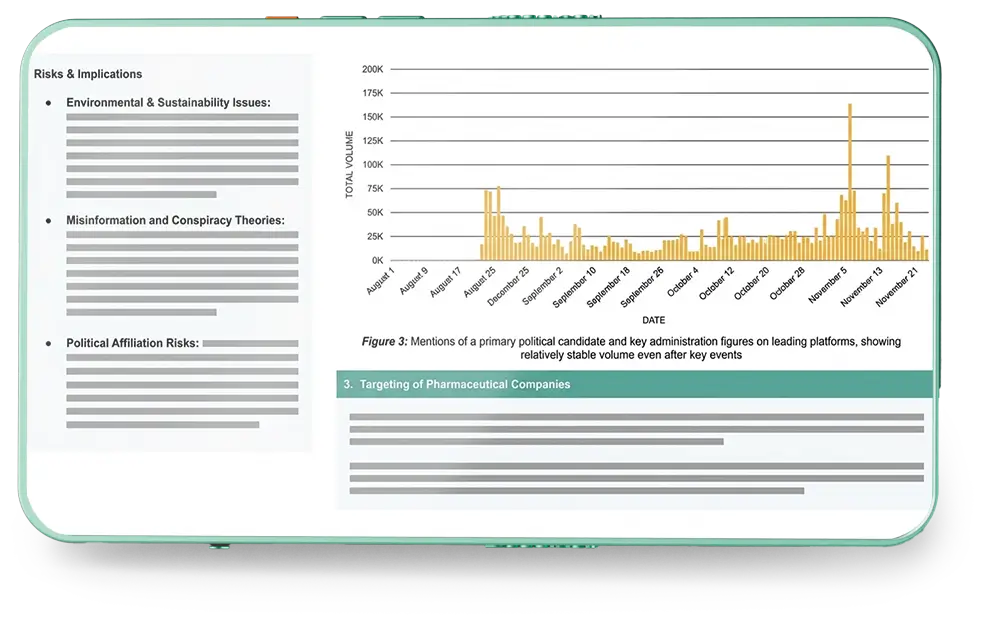Click the 'DATE' x-axis title
The height and width of the screenshot is (618, 987).
(653, 320)
